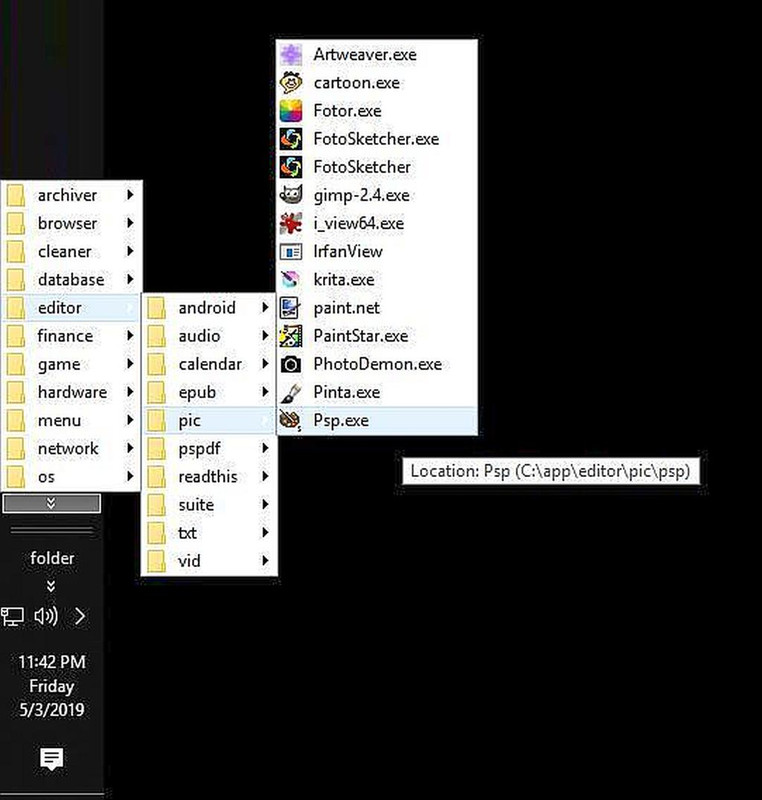Launch Fotor.exe from the list
The image size is (762, 800).
pos(377,111)
